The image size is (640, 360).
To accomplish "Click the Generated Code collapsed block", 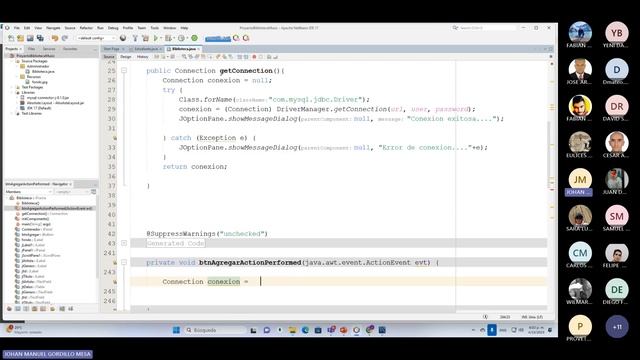I will (x=176, y=243).
